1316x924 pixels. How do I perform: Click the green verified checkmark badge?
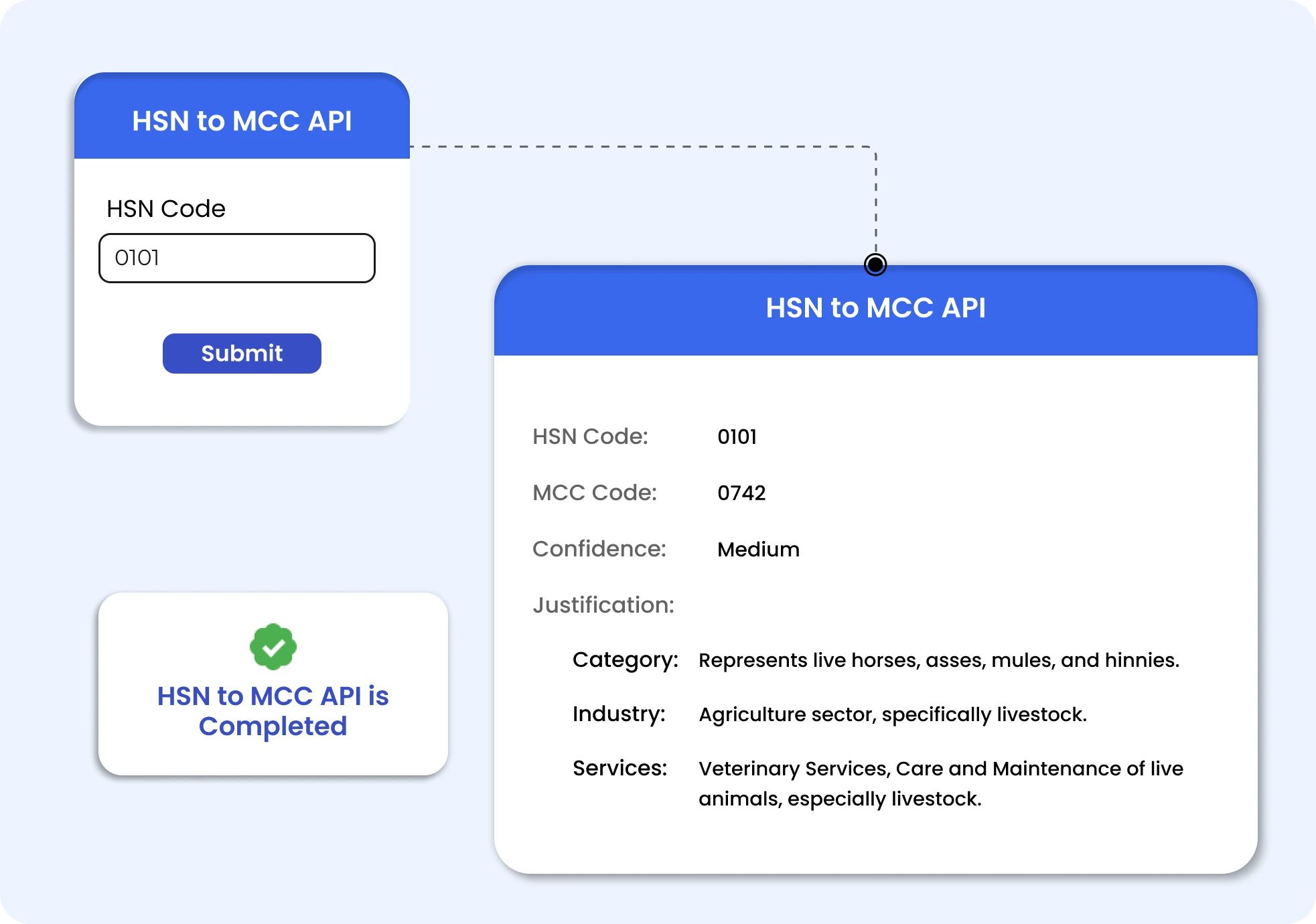point(273,647)
